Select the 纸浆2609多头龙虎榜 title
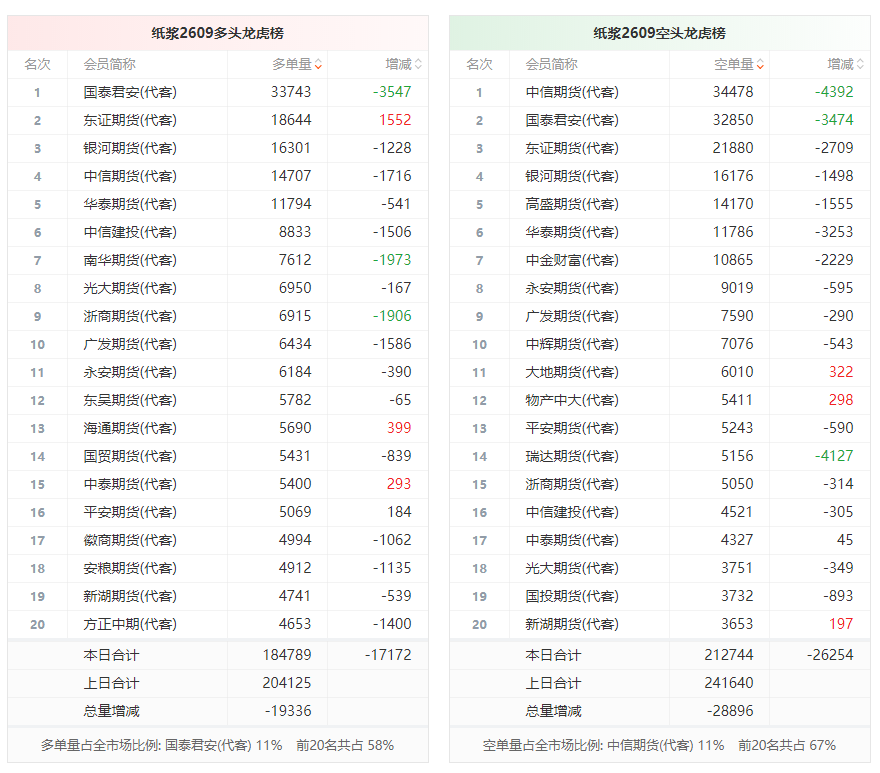Viewport: 880px width, 773px height. [218, 33]
